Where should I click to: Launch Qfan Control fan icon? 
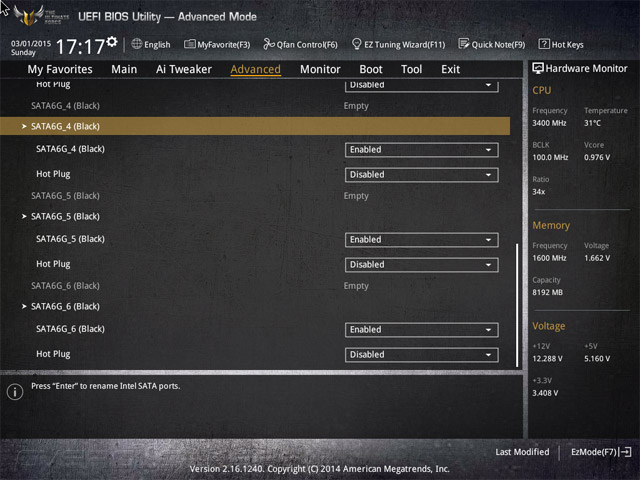click(x=269, y=44)
